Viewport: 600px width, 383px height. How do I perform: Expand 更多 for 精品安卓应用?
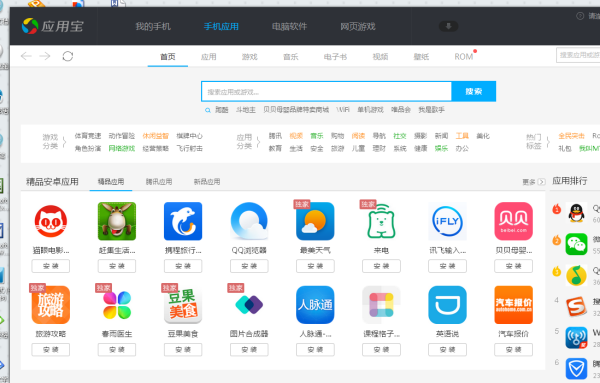533,182
